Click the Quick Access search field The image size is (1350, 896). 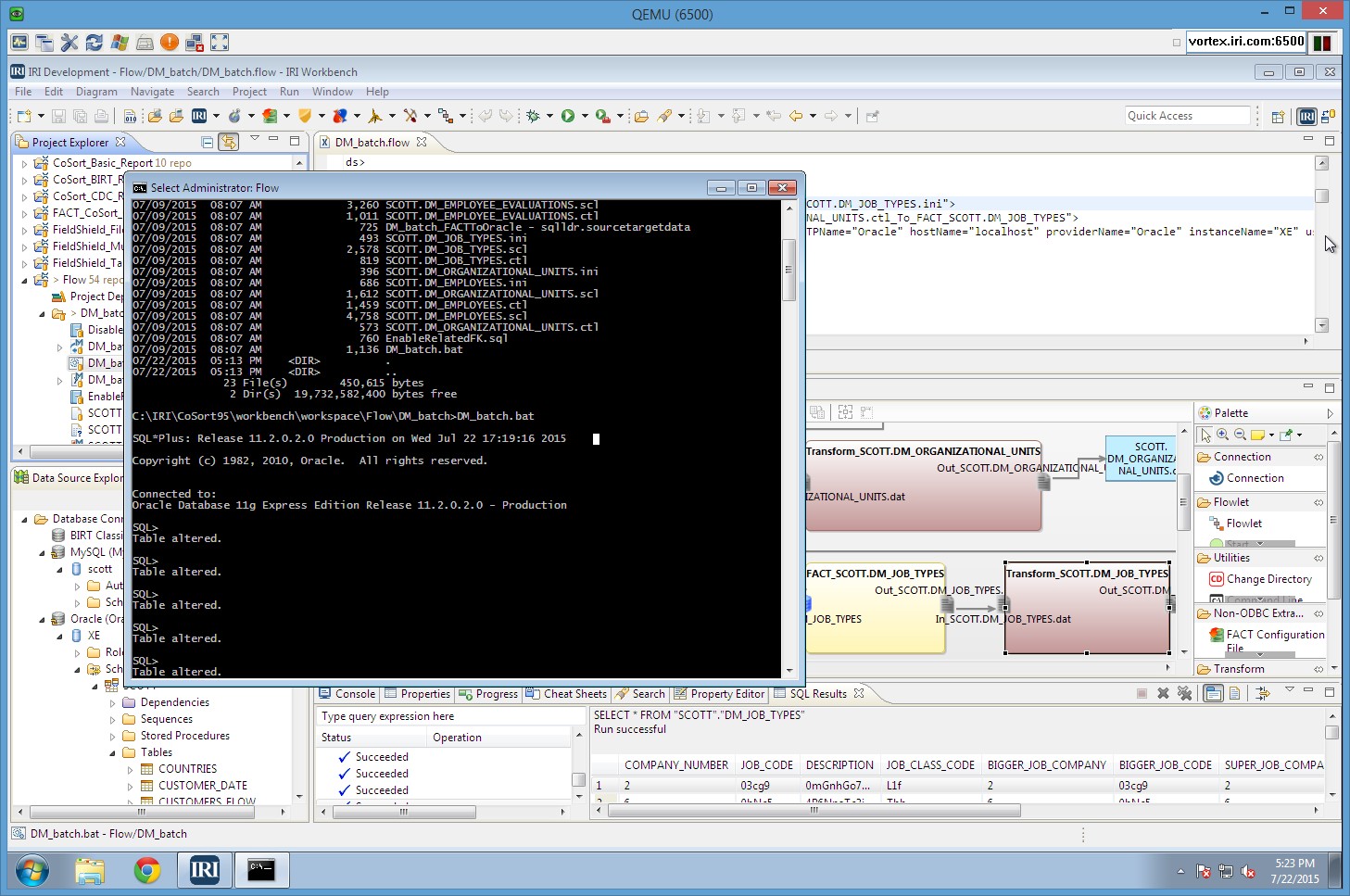pos(1188,116)
